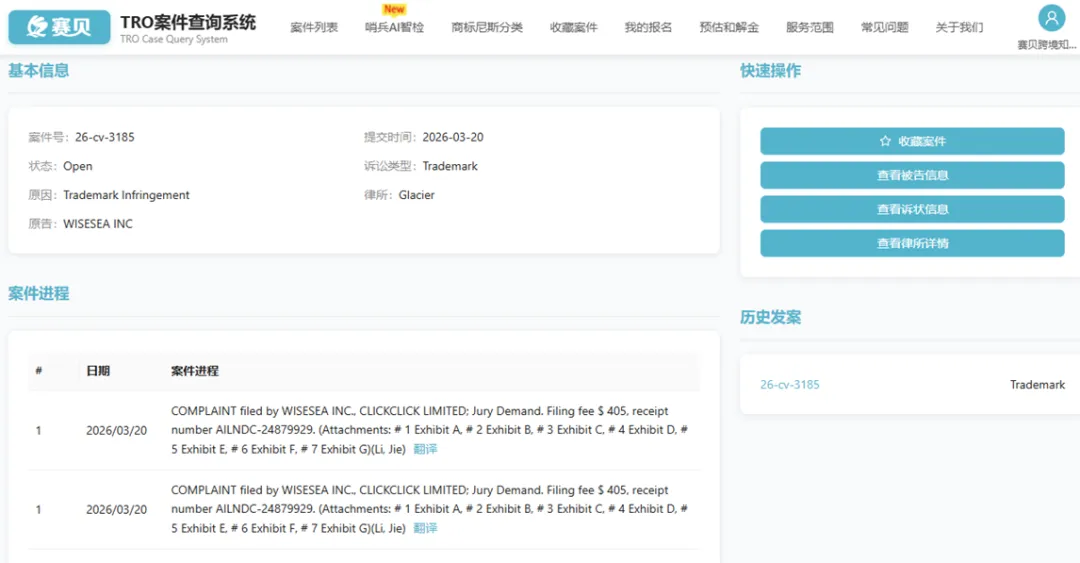Click the 快速操作 section heading
Image resolution: width=1080 pixels, height=563 pixels.
(x=770, y=70)
